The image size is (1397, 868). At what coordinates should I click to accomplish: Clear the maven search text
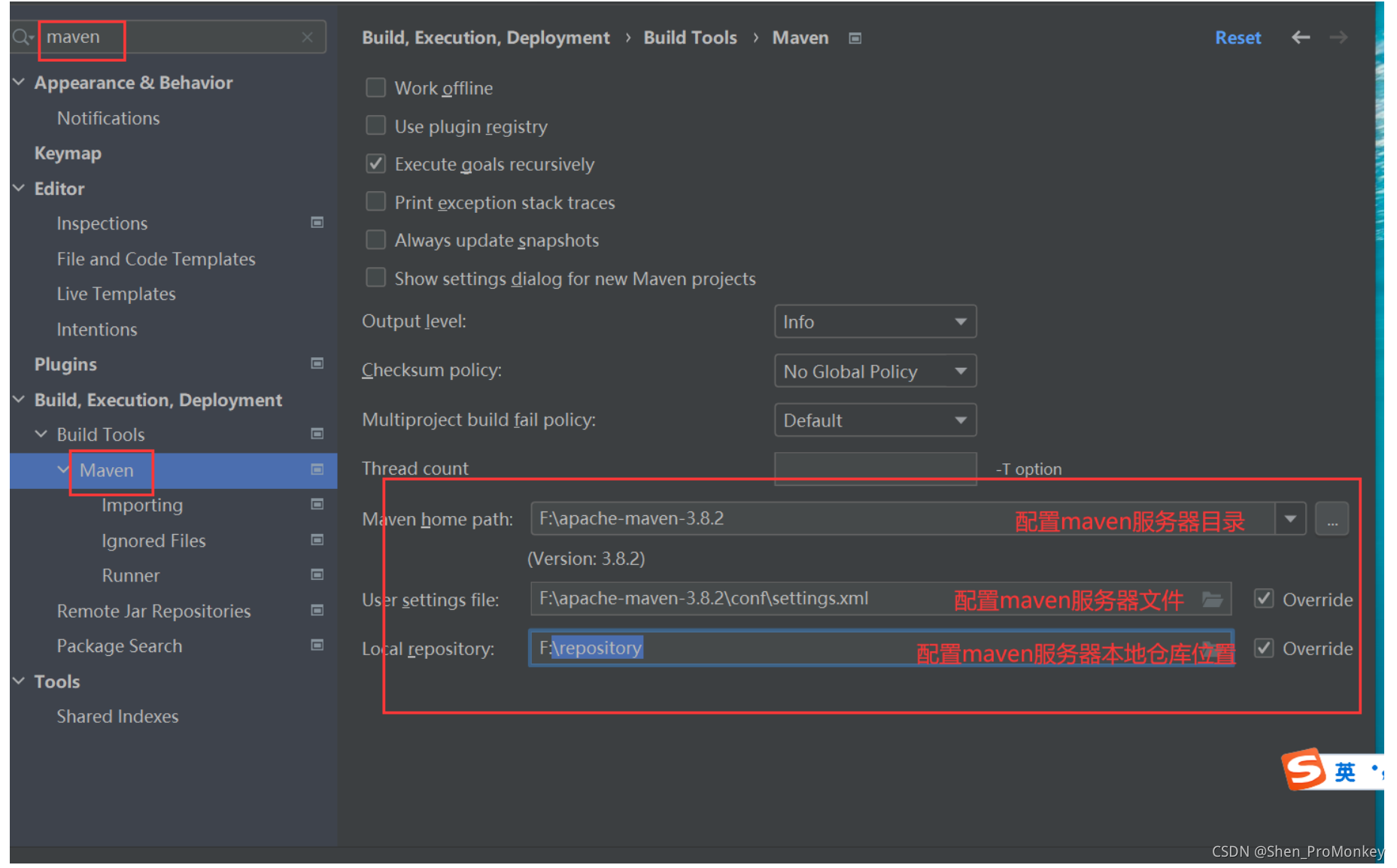coord(307,37)
